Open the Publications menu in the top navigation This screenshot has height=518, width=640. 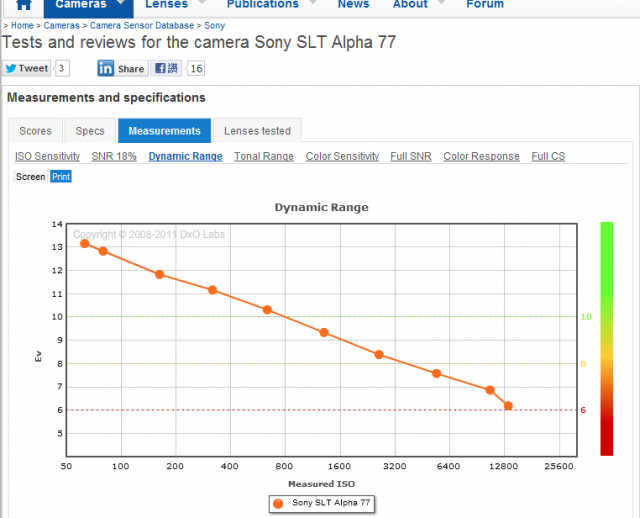(x=263, y=5)
